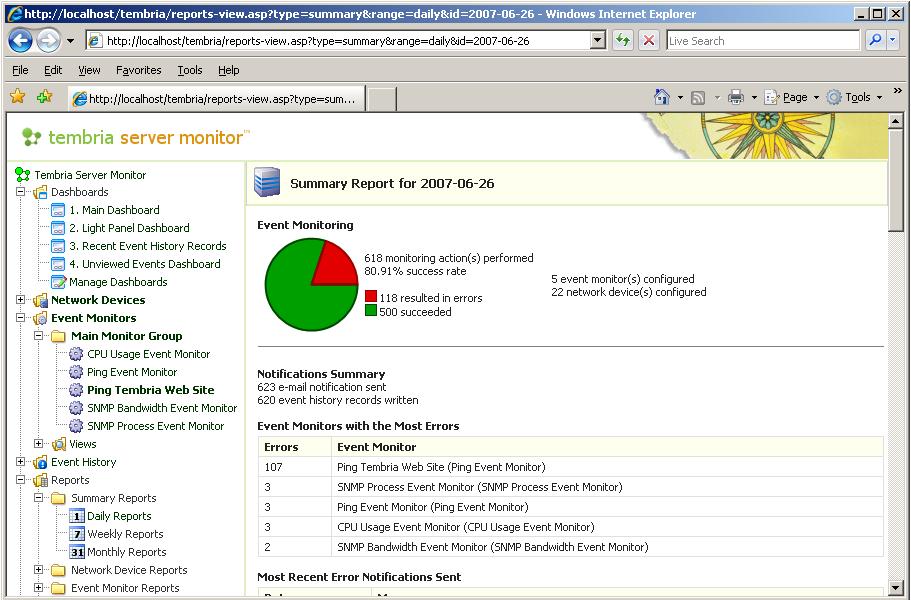Screen dimensions: 911x600
Task: Click into the Live Search box
Action: [x=763, y=41]
